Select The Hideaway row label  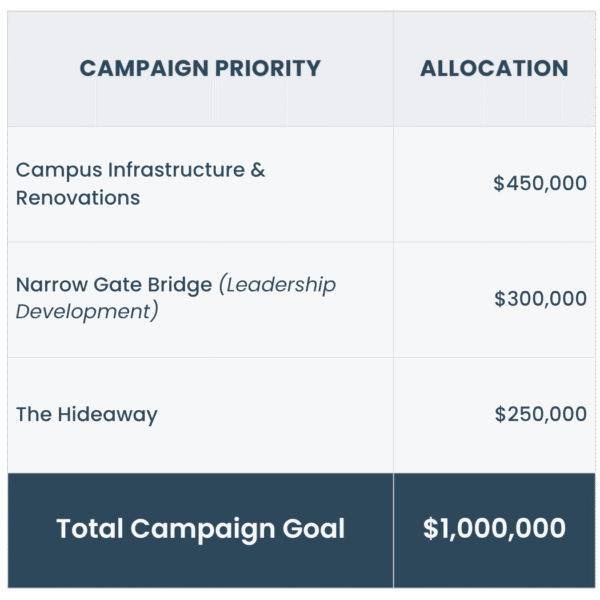[x=86, y=414]
